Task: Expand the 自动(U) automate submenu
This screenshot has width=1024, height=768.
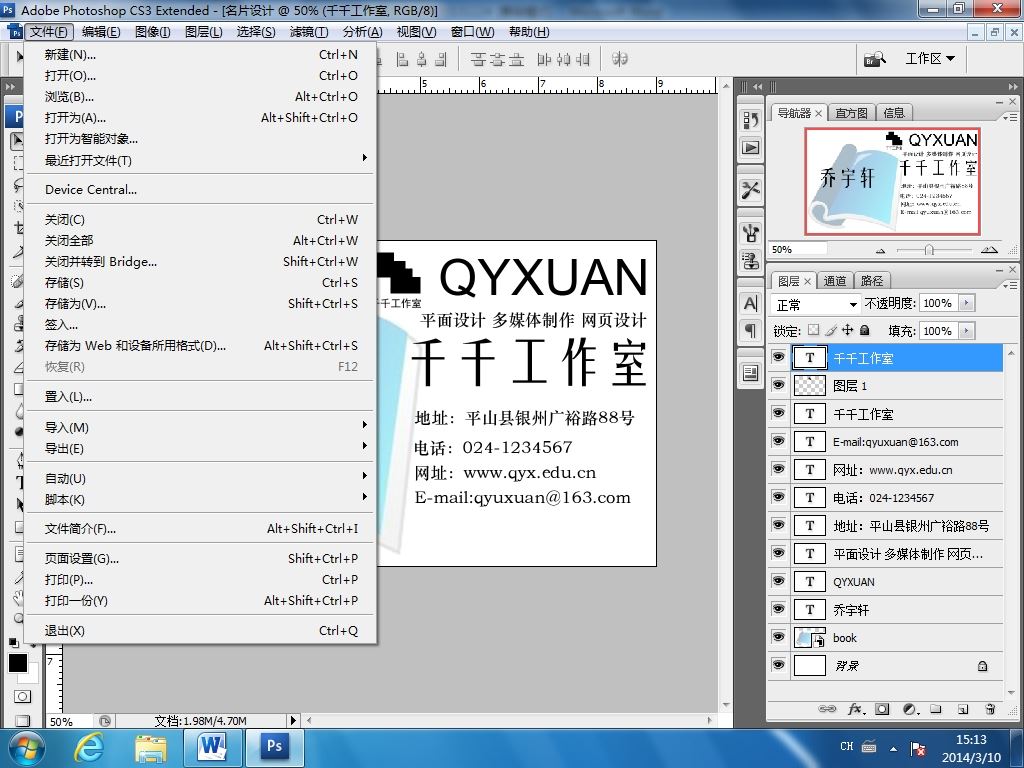Action: click(200, 478)
